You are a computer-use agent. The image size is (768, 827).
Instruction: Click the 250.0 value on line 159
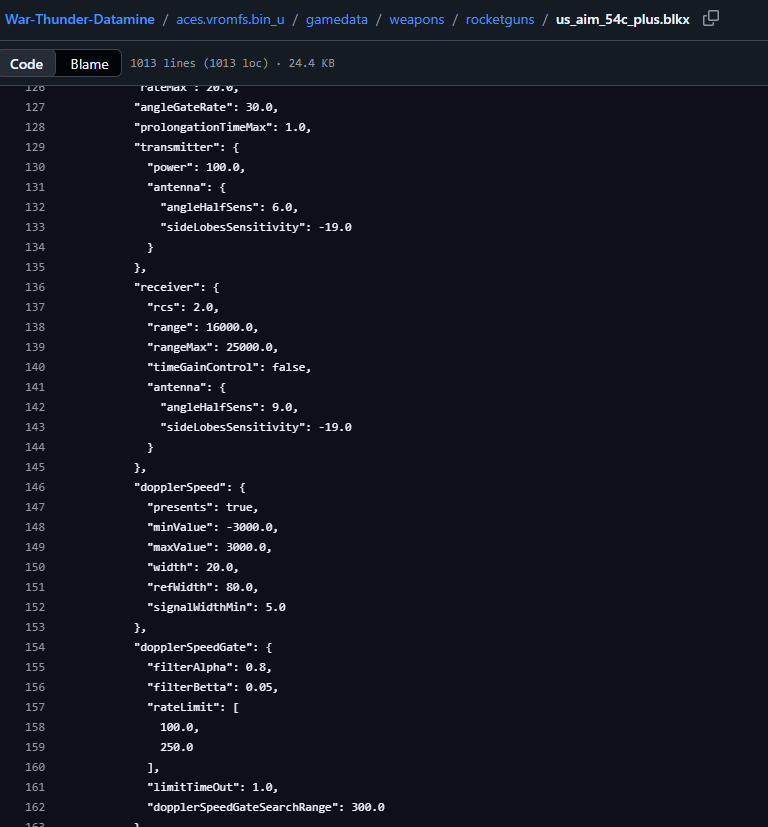(x=177, y=747)
